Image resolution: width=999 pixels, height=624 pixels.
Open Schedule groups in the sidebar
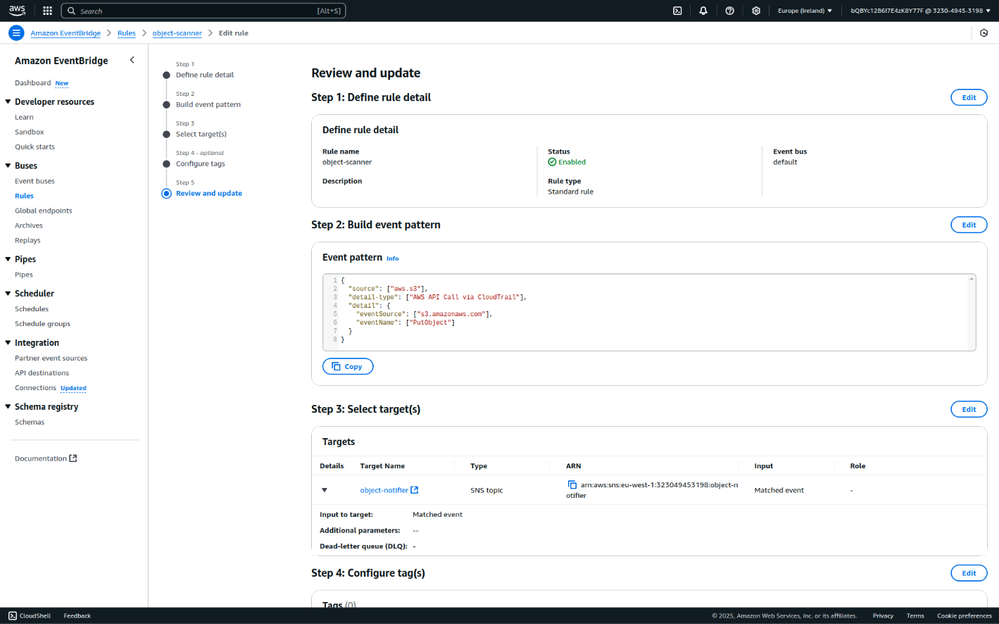(x=43, y=324)
